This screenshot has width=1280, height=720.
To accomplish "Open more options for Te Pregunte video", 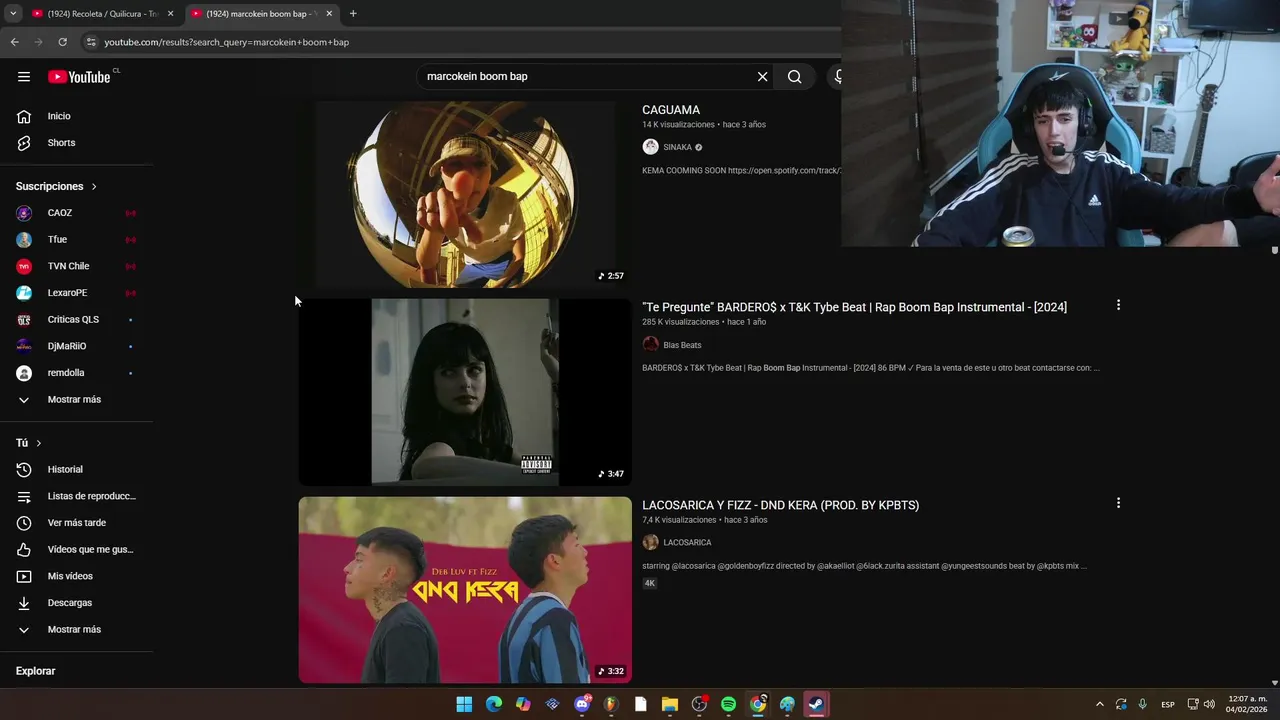I will click(1118, 305).
